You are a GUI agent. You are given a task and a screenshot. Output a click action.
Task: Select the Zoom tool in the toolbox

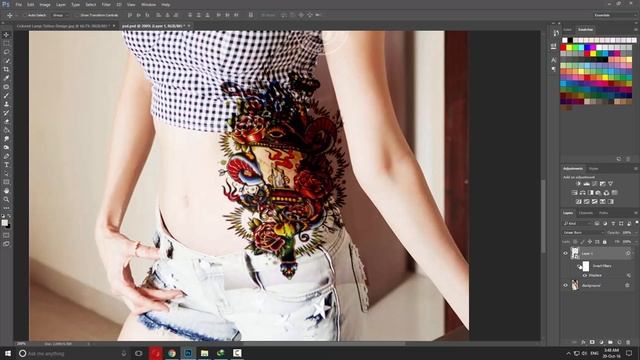pos(6,199)
